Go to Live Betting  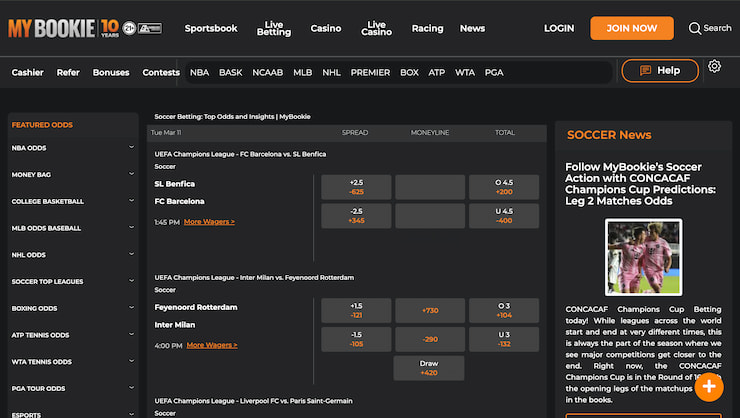point(274,28)
